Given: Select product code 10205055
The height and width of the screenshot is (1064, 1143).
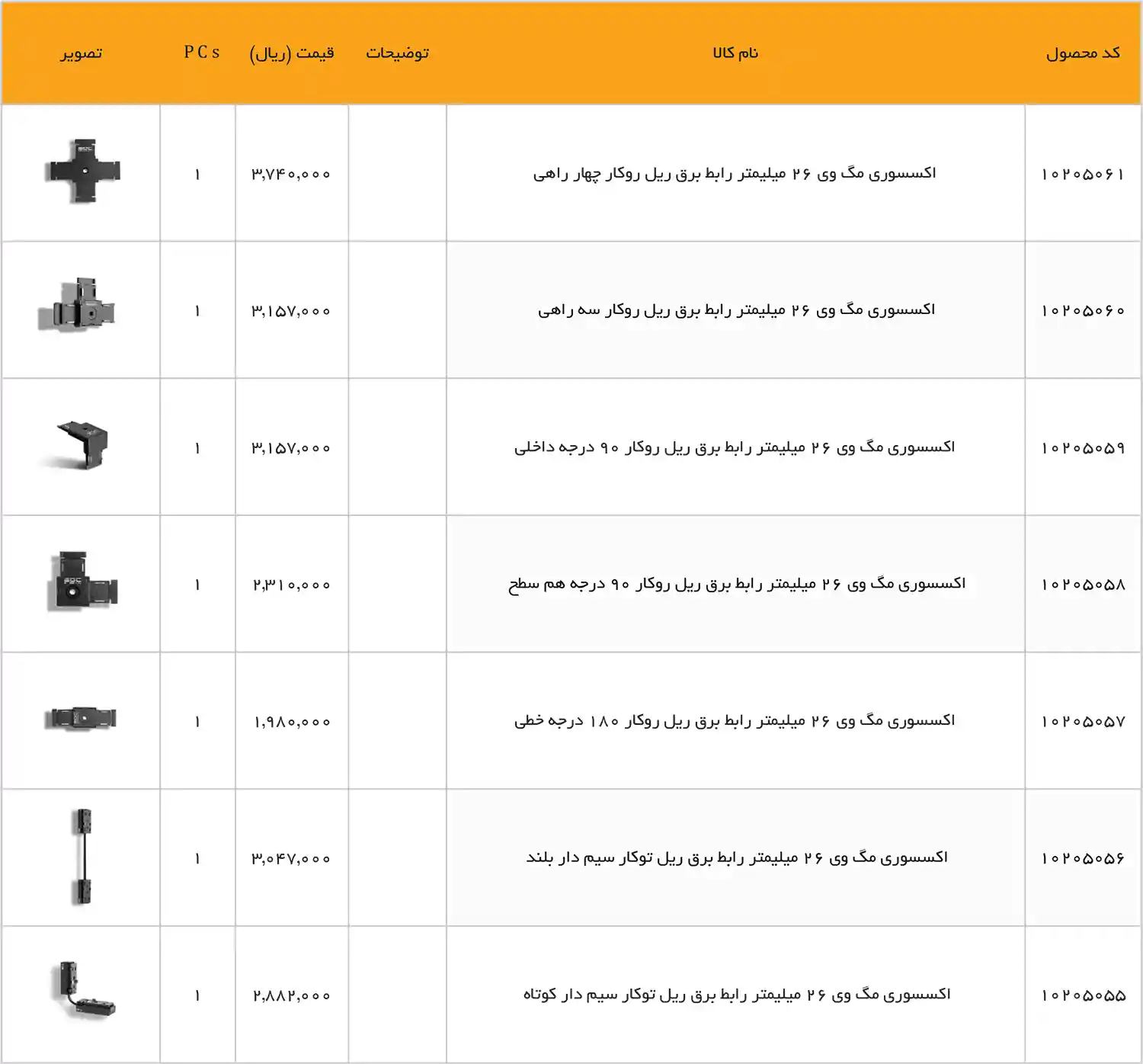Looking at the screenshot, I should (1084, 994).
